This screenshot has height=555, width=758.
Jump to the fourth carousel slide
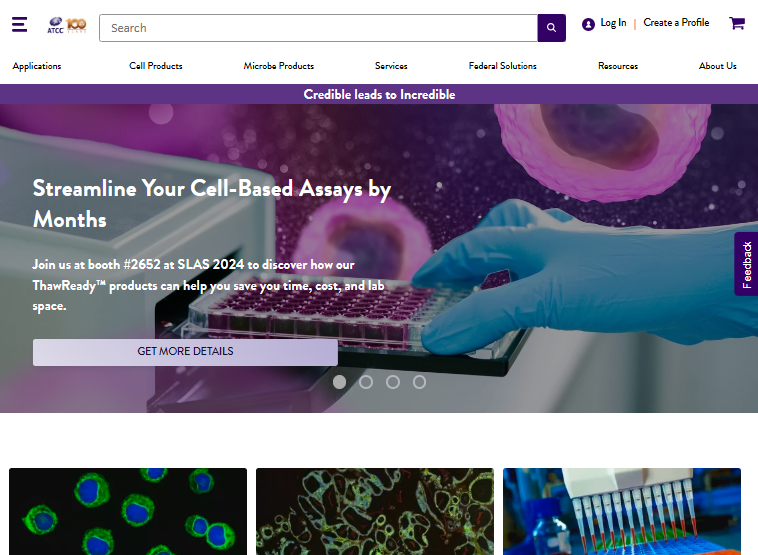coord(419,382)
